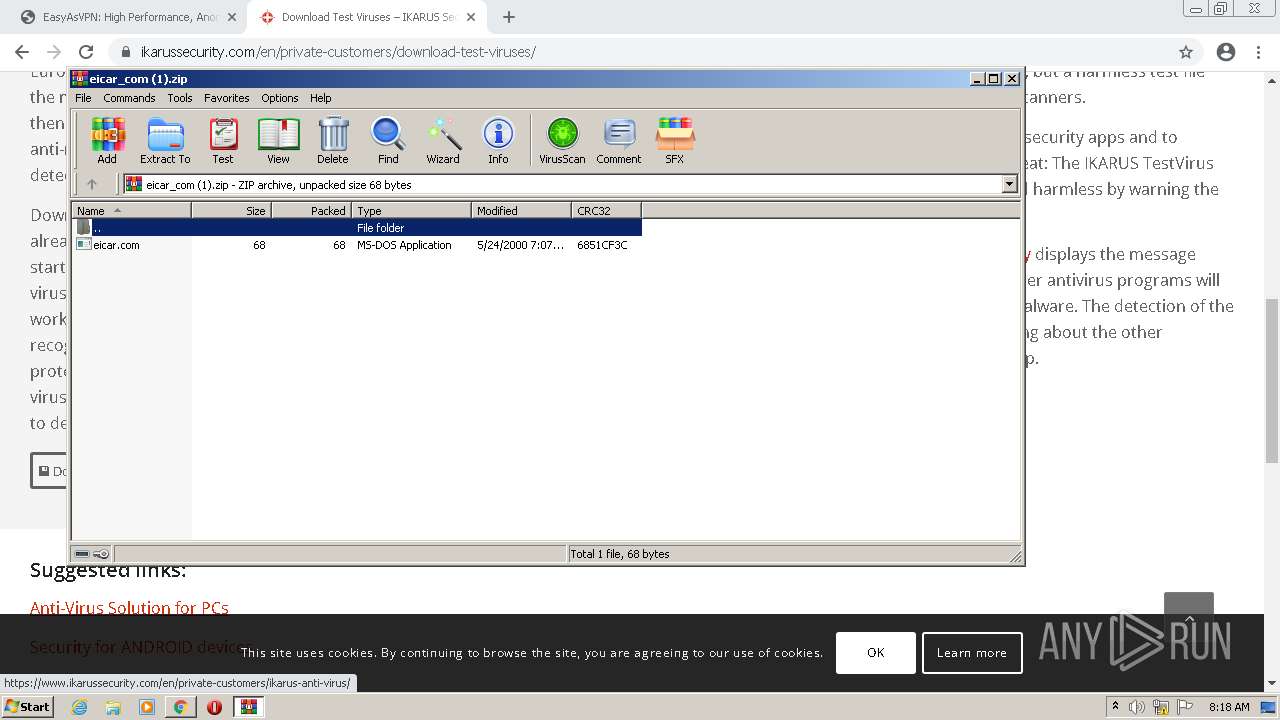The height and width of the screenshot is (720, 1280).
Task: Sort by the Name column header
Action: (x=131, y=210)
